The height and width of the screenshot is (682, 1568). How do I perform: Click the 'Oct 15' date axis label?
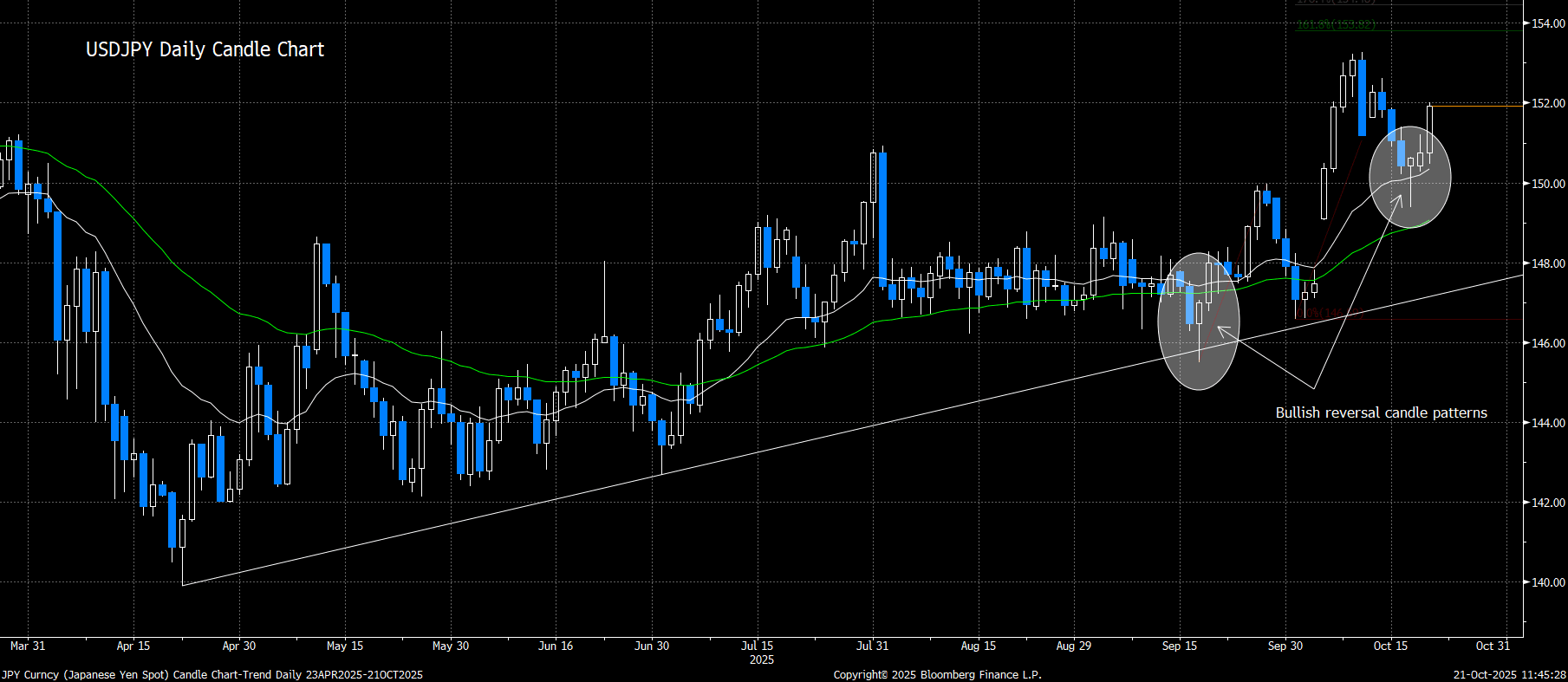pyautogui.click(x=1391, y=646)
